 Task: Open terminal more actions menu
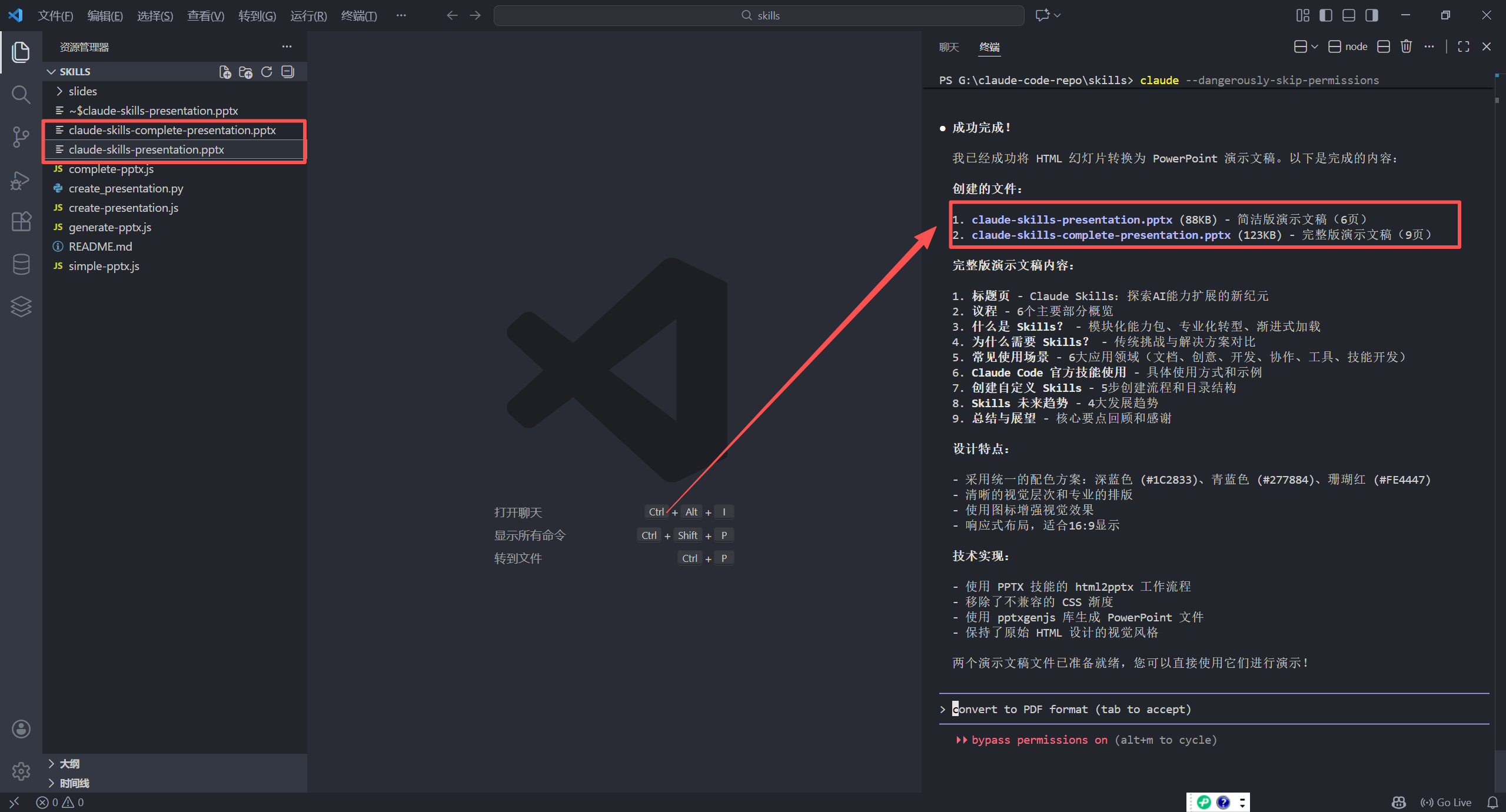pyautogui.click(x=1429, y=46)
